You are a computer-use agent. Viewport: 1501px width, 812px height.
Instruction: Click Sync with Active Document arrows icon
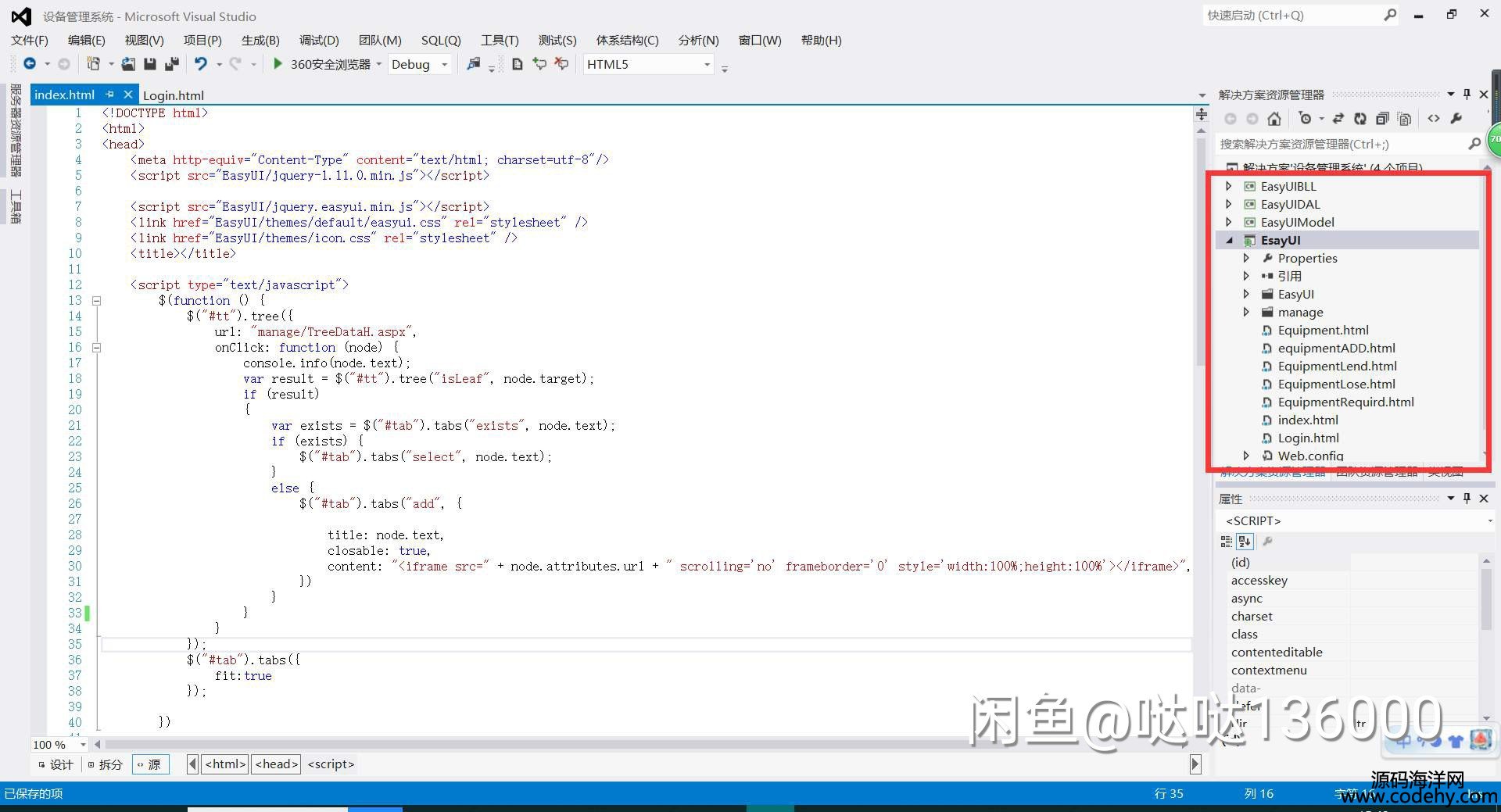1338,119
